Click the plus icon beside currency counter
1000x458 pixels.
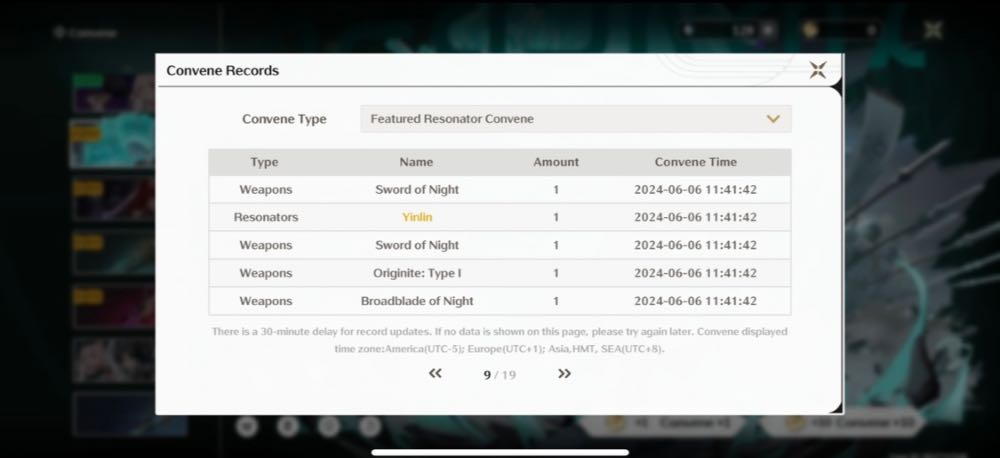tap(768, 30)
